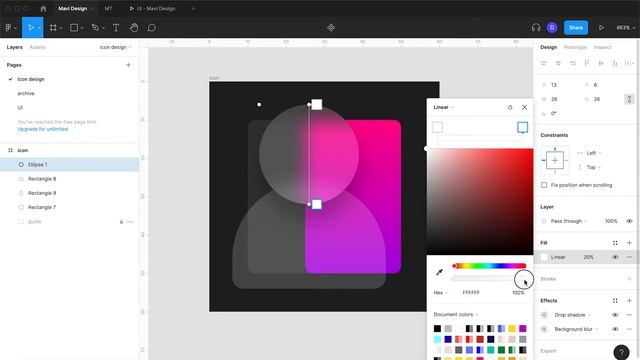Toggle constrain proportions lock icon

pos(629,99)
